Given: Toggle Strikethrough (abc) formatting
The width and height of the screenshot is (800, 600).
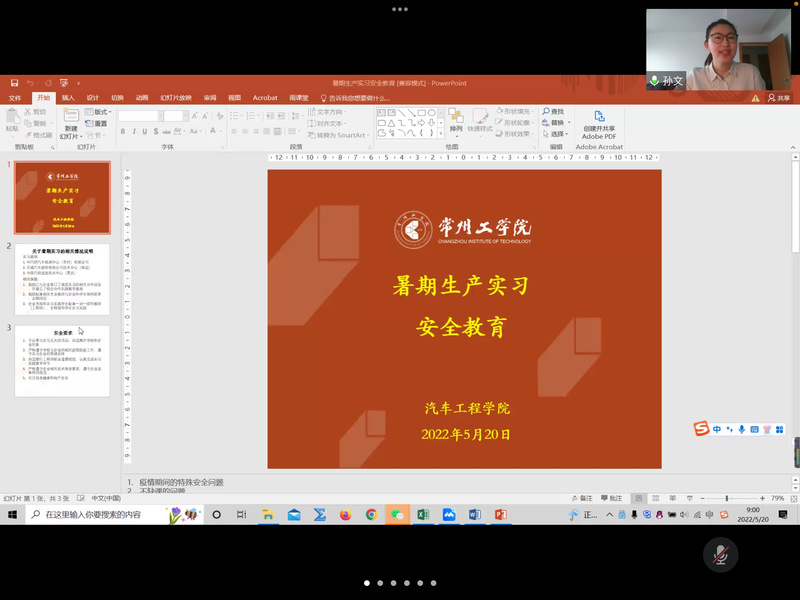Looking at the screenshot, I should 166,132.
